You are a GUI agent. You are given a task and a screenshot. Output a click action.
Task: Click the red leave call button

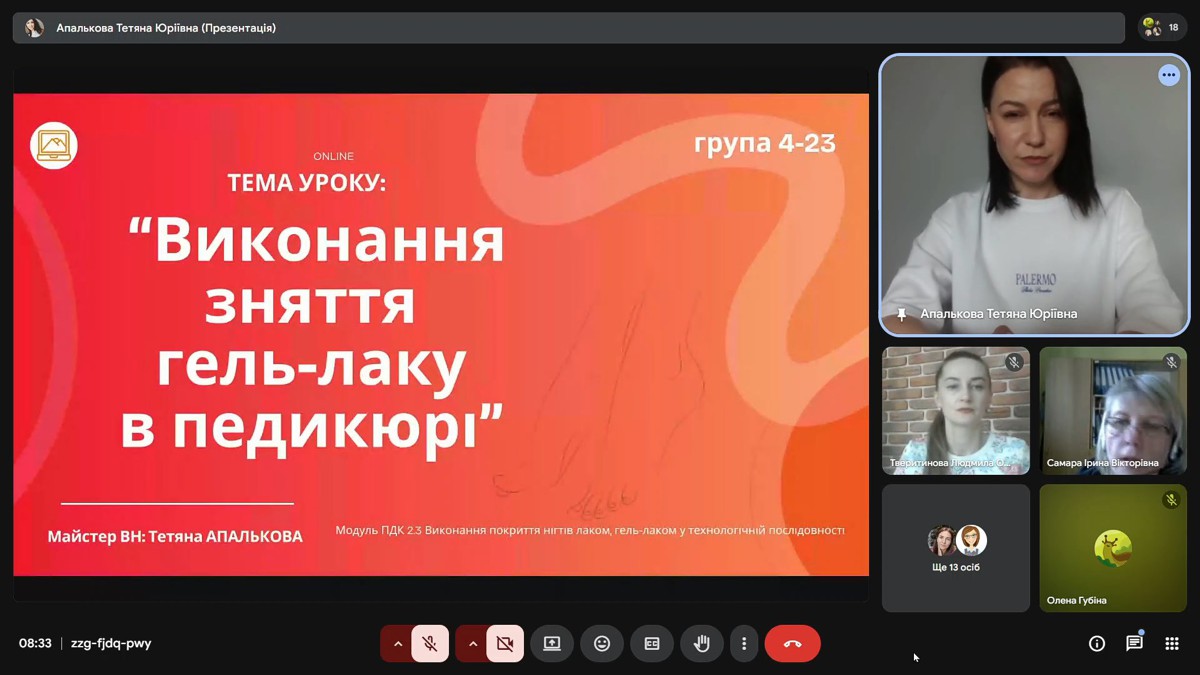[x=792, y=644]
